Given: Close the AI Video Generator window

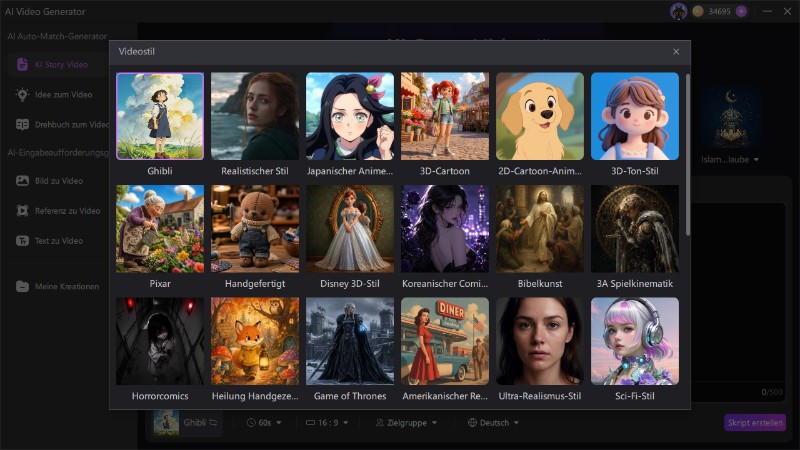Looking at the screenshot, I should (x=787, y=11).
